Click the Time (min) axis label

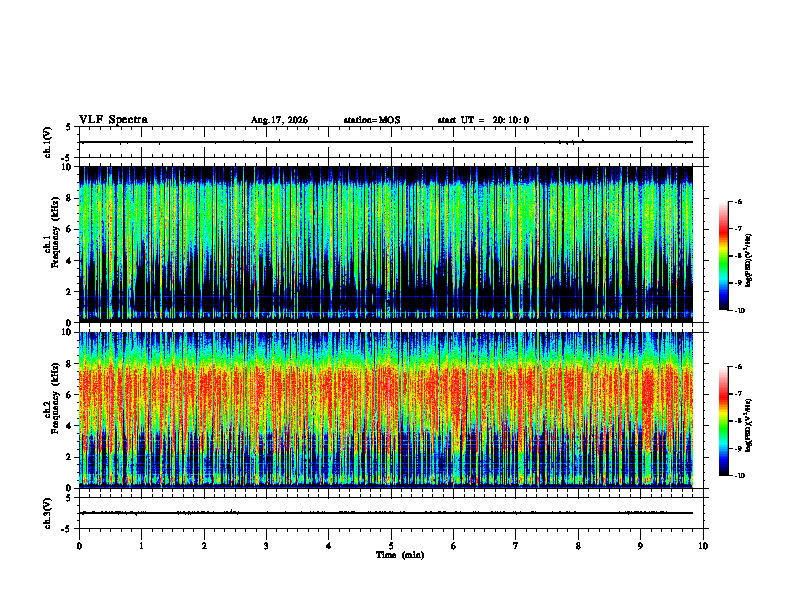400,555
